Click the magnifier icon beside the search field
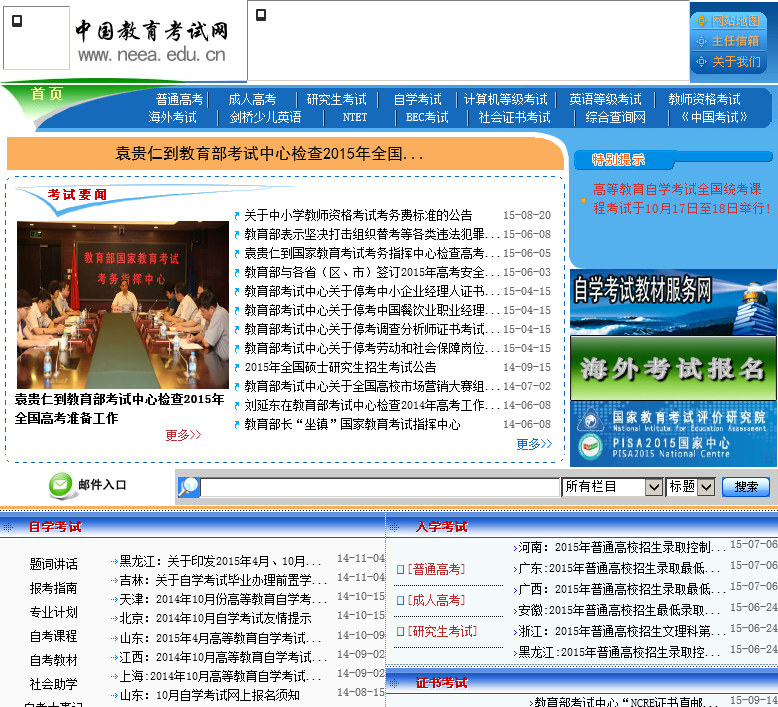 coord(189,487)
